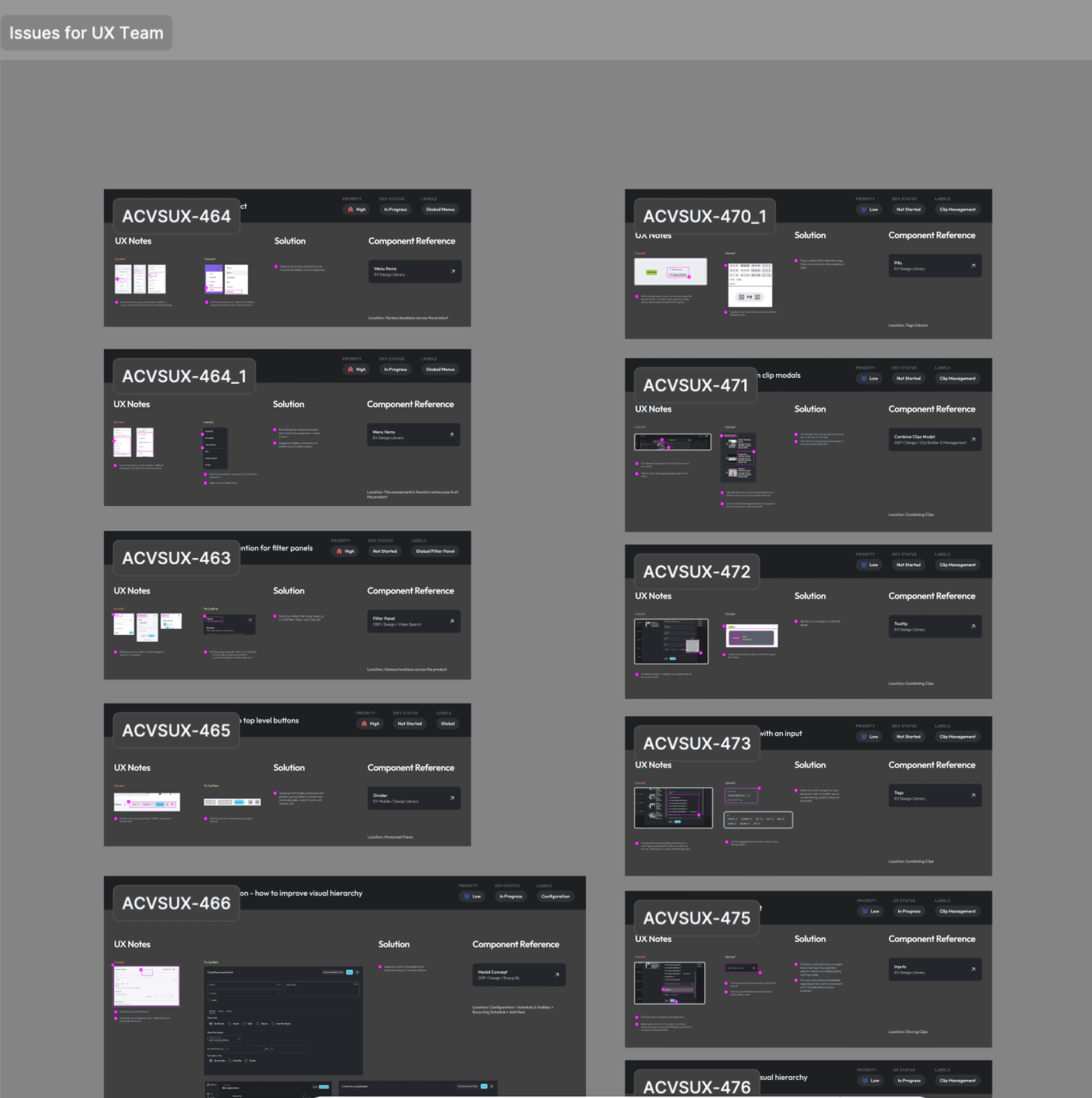1092x1098 pixels.
Task: Open the Menu Items reference arrow in ACVSUX-464
Action: coord(452,271)
